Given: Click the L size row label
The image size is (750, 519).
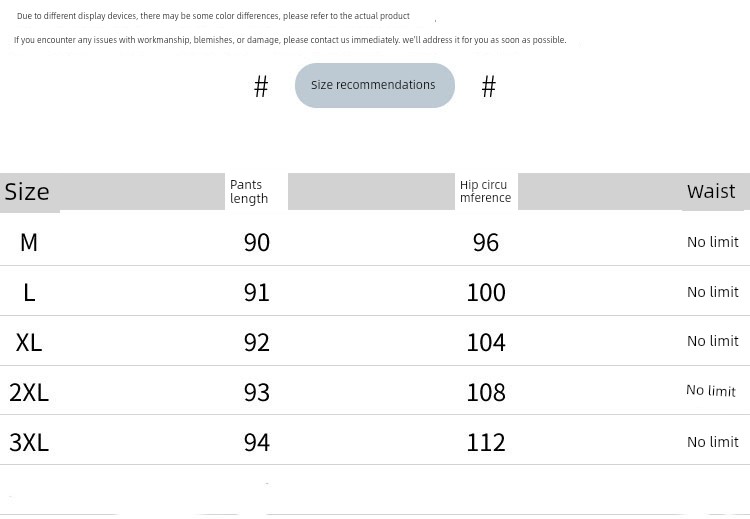Looking at the screenshot, I should pos(29,292).
